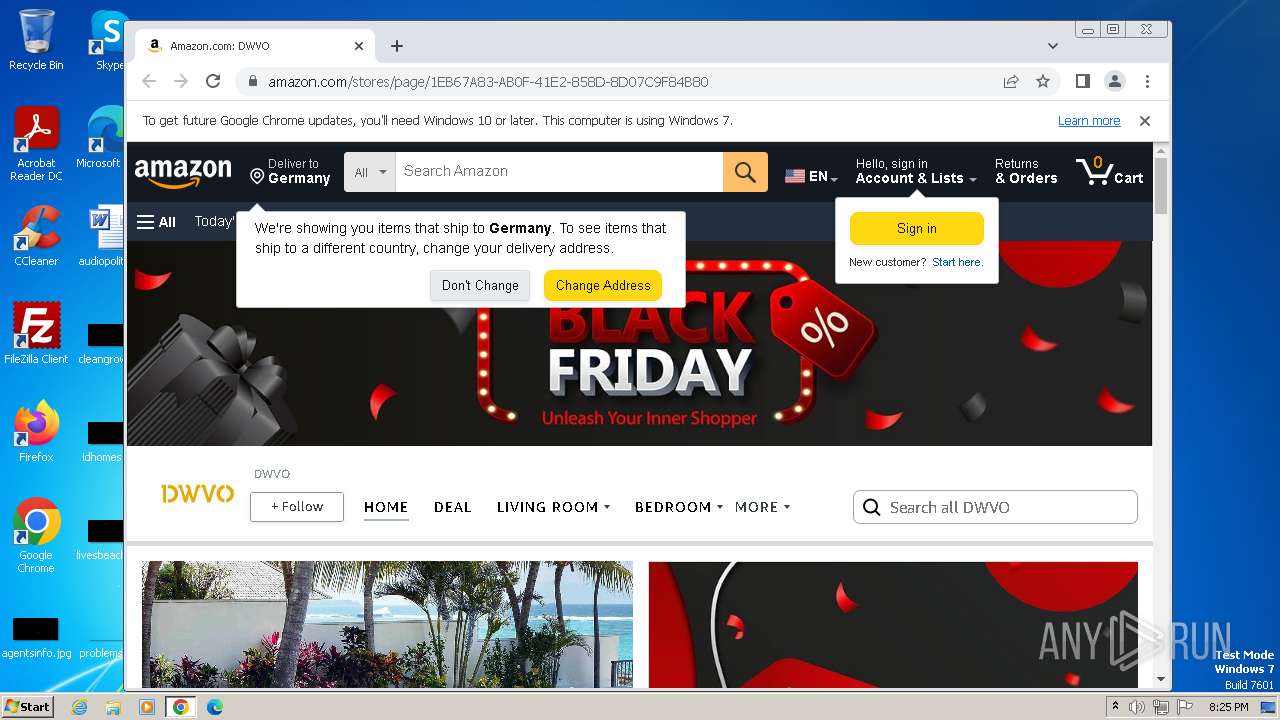The width and height of the screenshot is (1280, 720).
Task: Expand the MORE store menu
Action: (762, 507)
